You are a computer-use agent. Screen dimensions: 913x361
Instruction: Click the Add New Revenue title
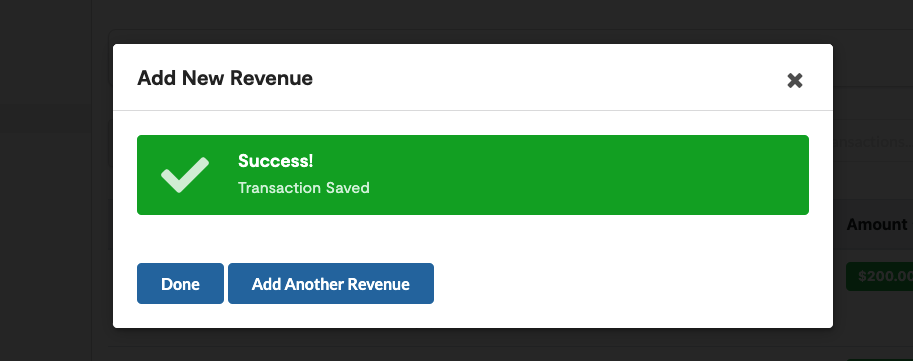pyautogui.click(x=225, y=78)
